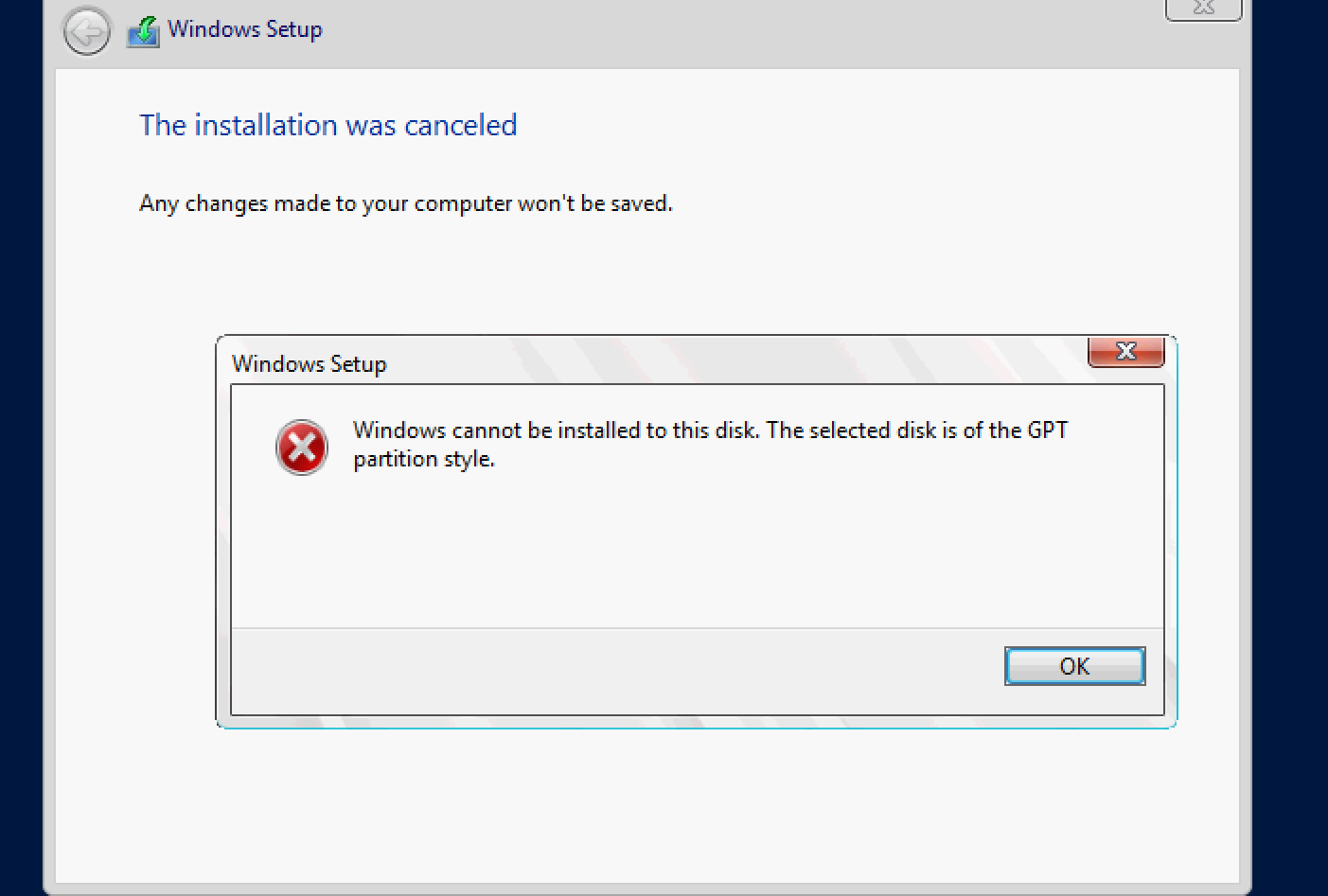Click the OK button in the error dialog
This screenshot has height=896, width=1328.
[x=1074, y=666]
